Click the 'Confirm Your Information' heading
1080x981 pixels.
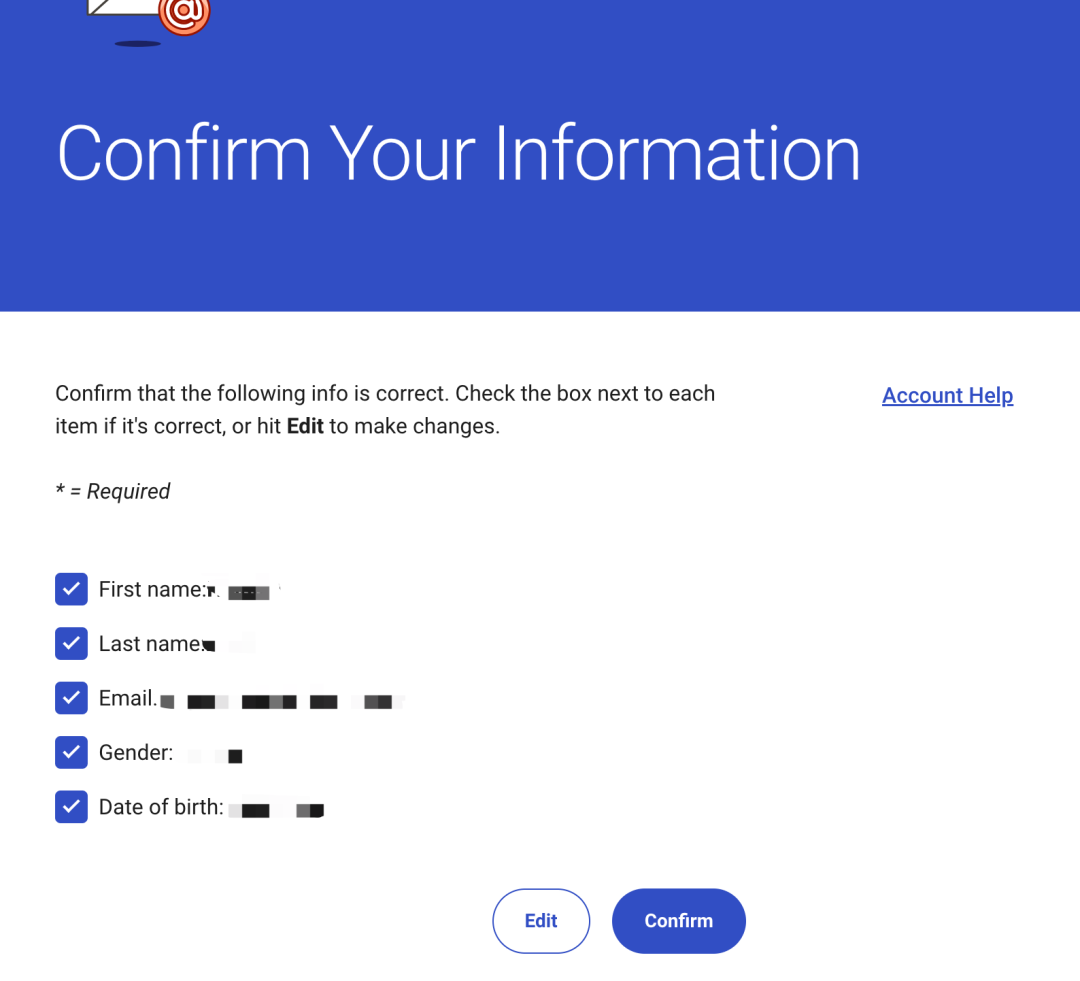(459, 154)
